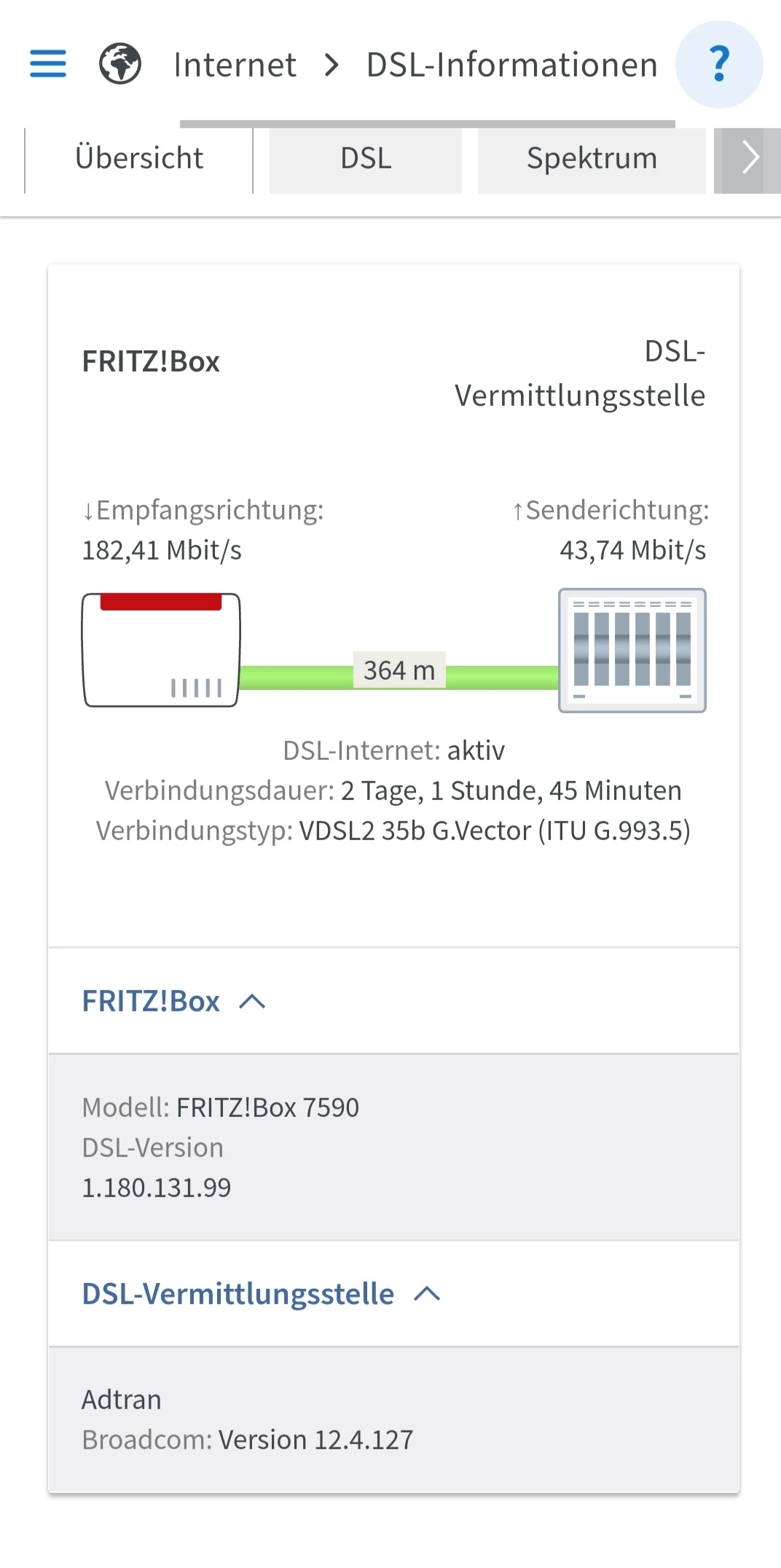
Task: Click the FRITZ!Box section chevron
Action: [x=252, y=1002]
